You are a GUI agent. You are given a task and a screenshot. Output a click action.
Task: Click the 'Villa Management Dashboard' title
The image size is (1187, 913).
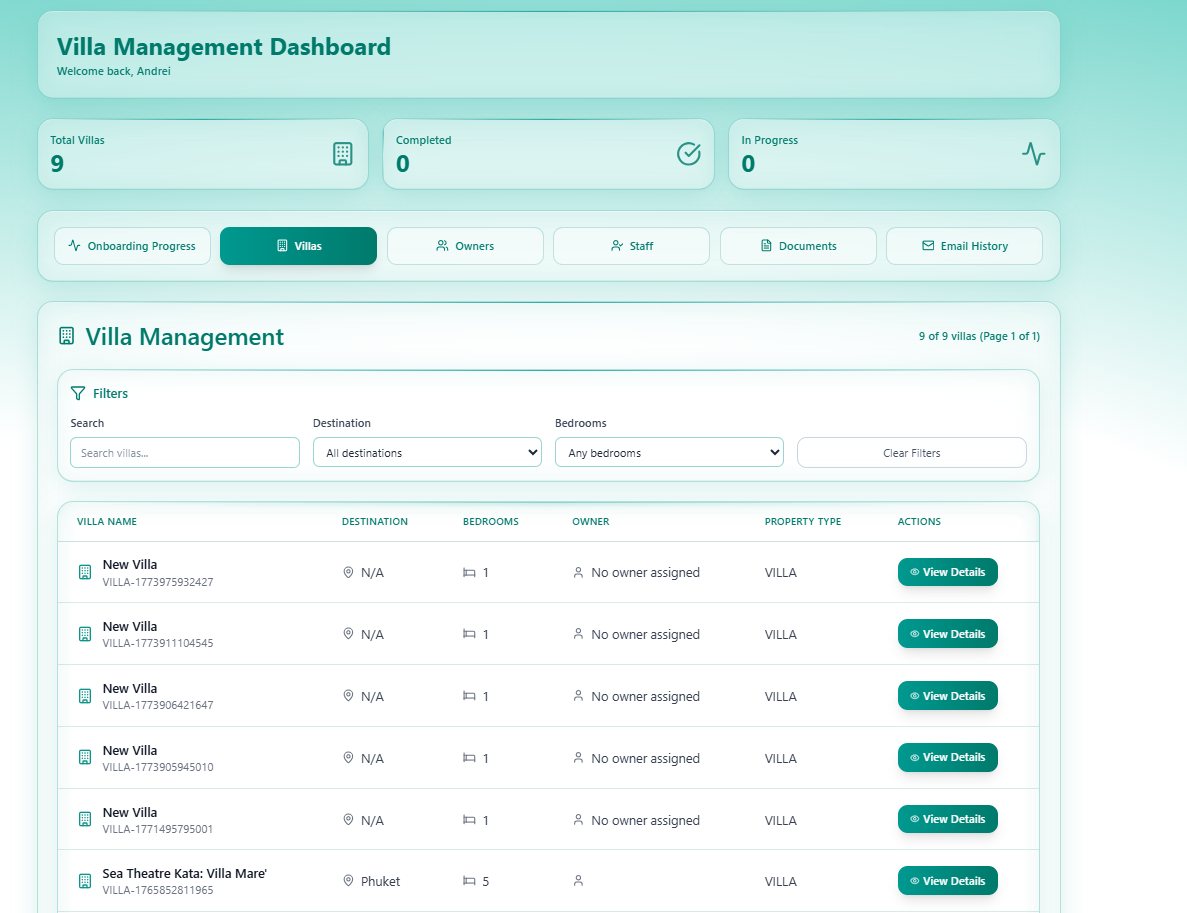[x=223, y=47]
